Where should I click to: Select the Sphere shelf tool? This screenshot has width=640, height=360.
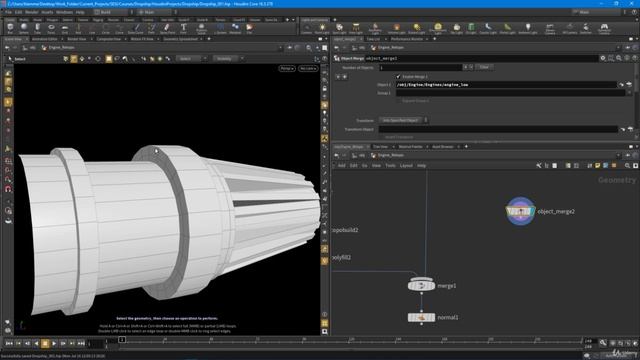[x=24, y=28]
